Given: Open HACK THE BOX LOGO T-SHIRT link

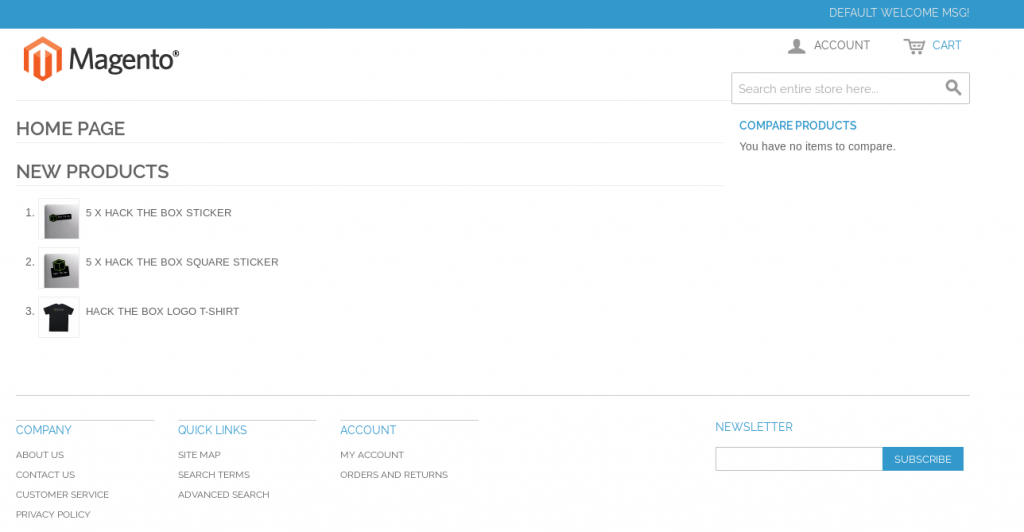Looking at the screenshot, I should click(x=163, y=311).
